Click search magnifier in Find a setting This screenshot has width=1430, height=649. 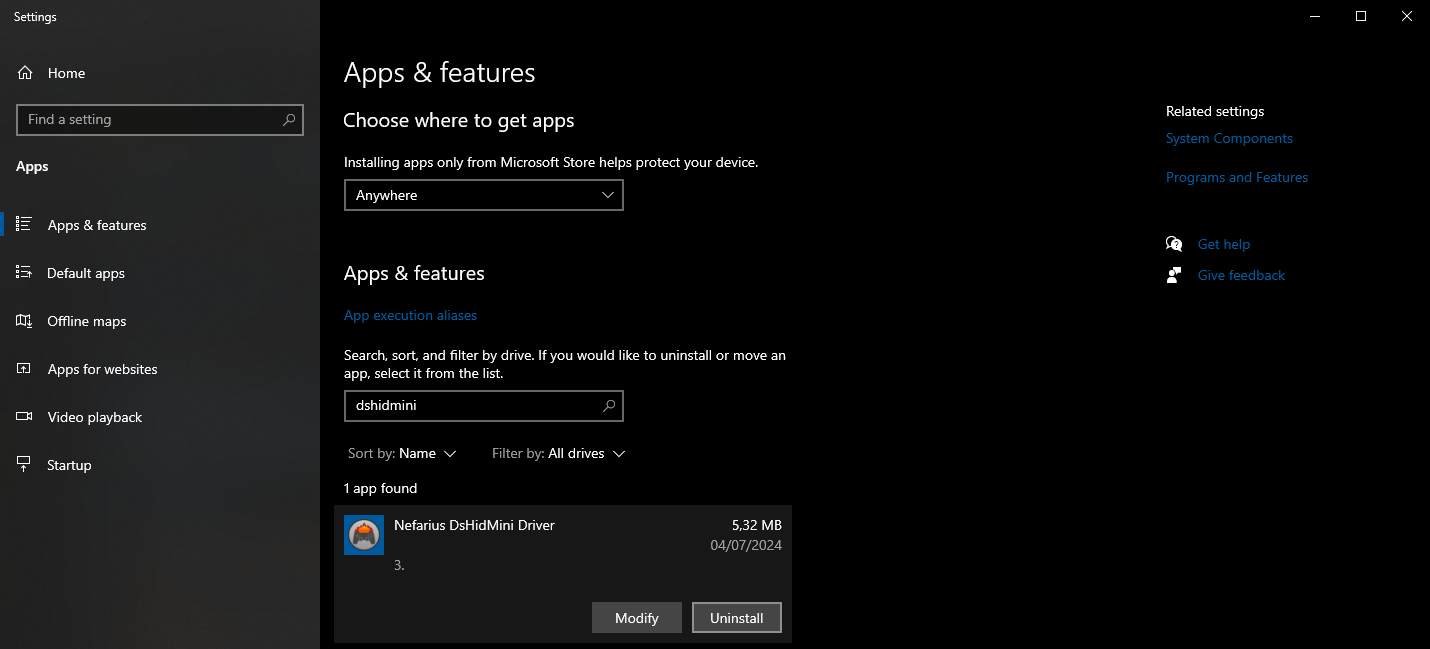pyautogui.click(x=289, y=119)
